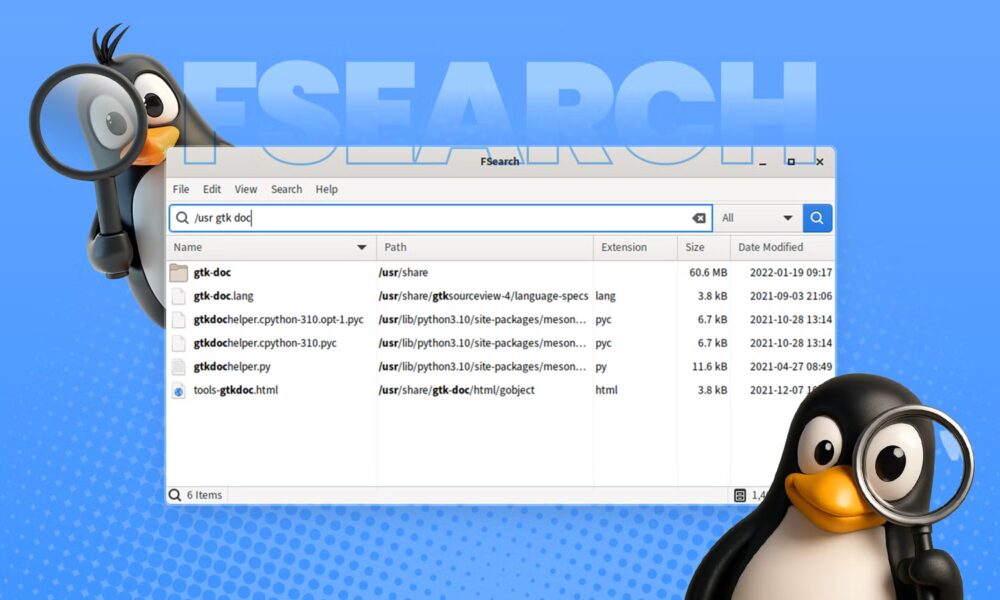Click the blue magnifier search button
Image resolution: width=1000 pixels, height=600 pixels.
(x=818, y=217)
